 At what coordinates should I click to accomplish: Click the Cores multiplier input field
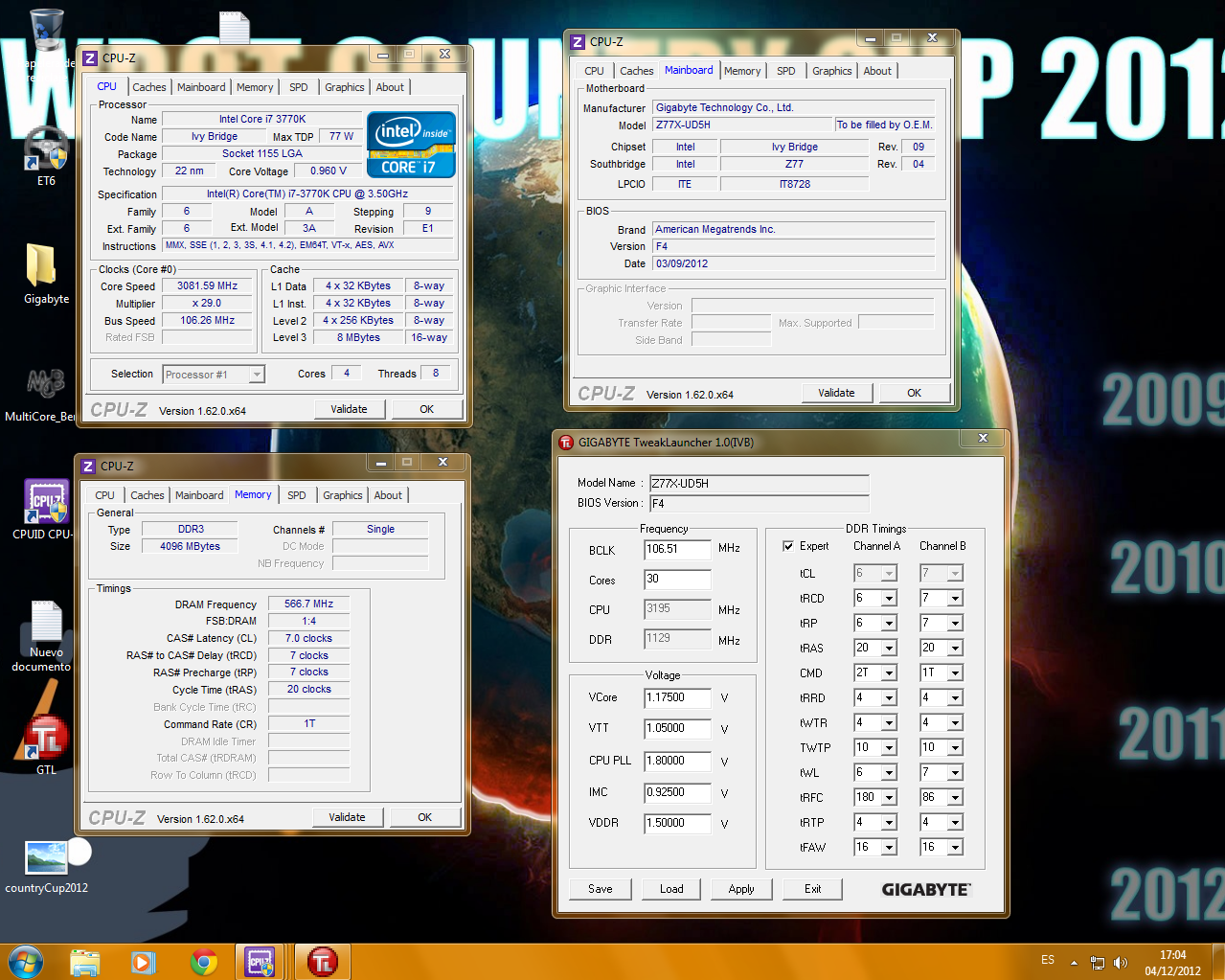[x=678, y=579]
